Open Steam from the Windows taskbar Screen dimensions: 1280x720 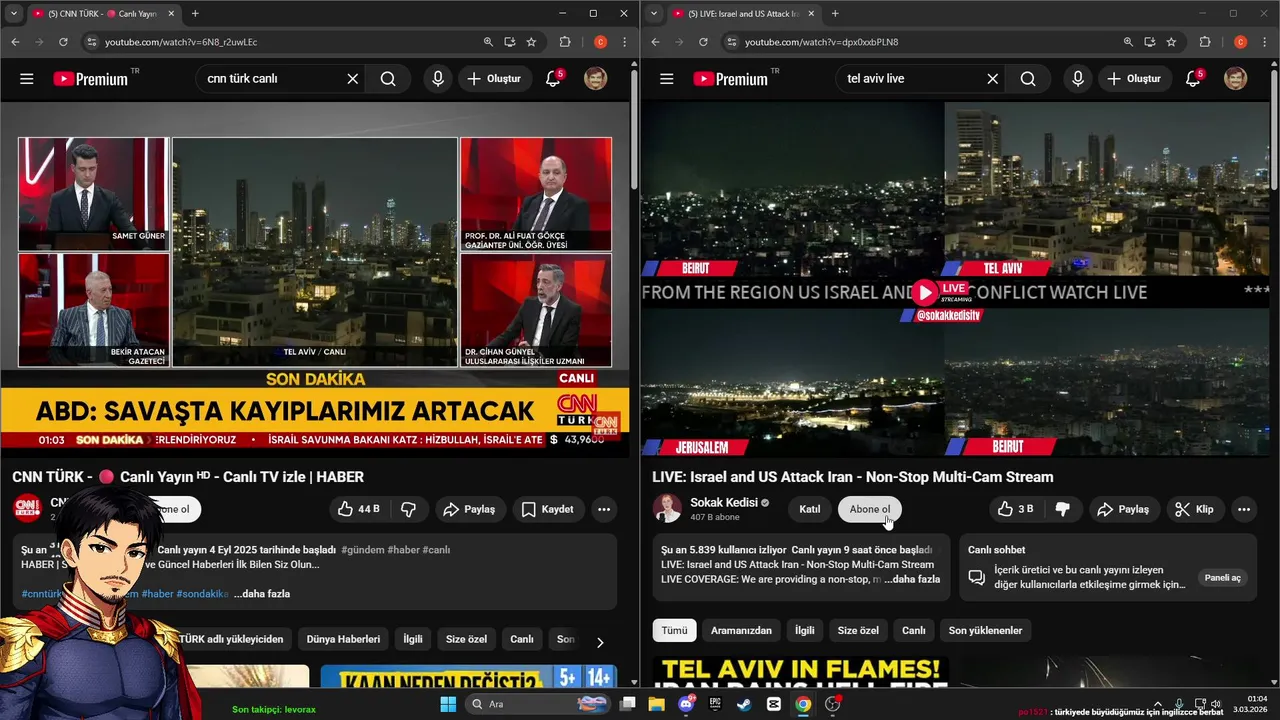744,704
